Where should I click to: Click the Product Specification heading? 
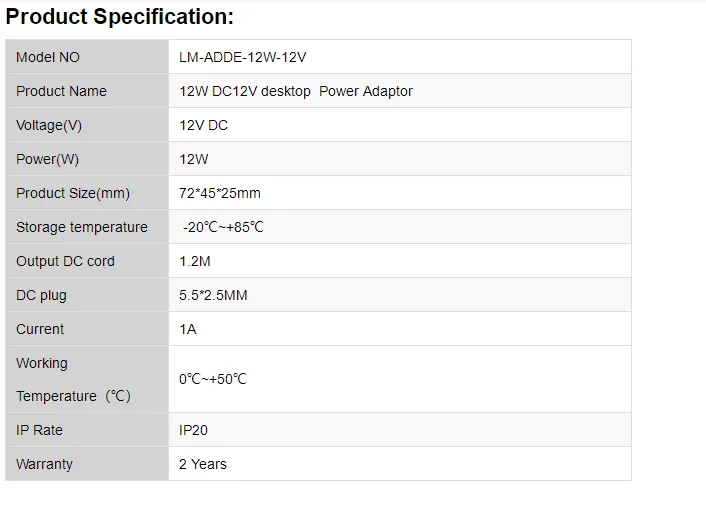point(120,17)
